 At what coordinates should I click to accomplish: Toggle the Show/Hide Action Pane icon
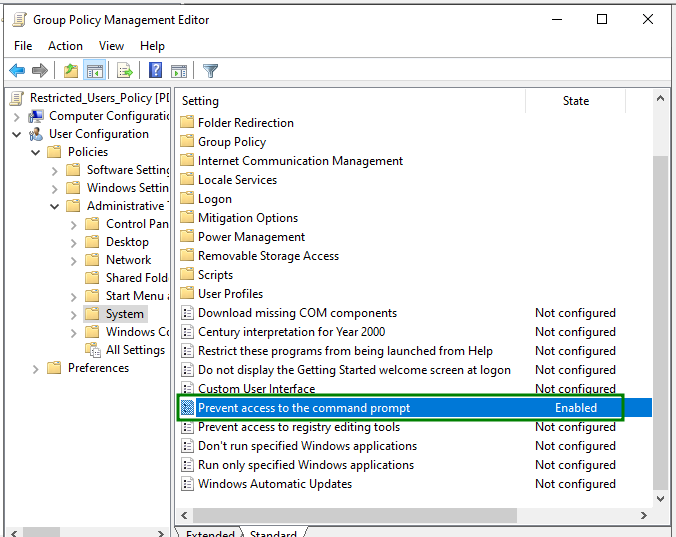[x=179, y=70]
